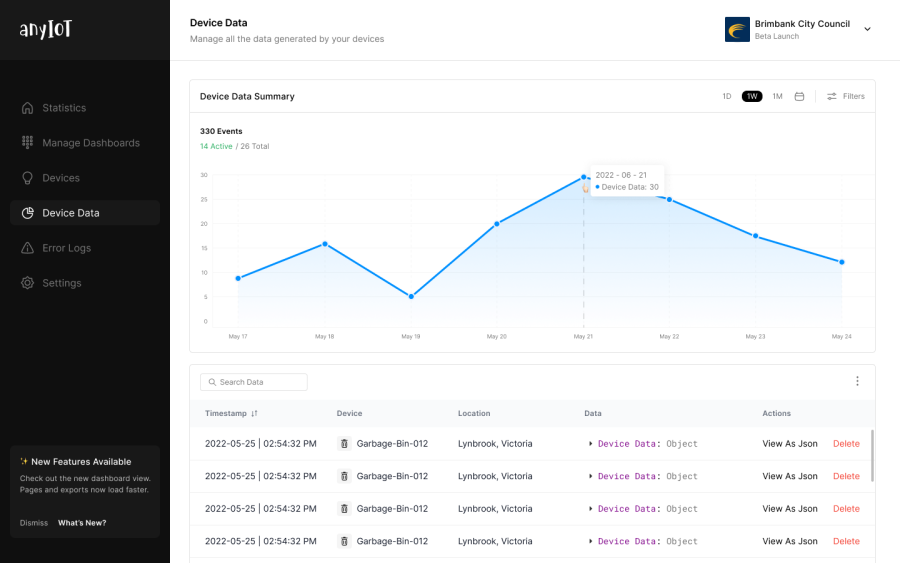Screen dimensions: 900x563
Task: Expand Device Data object in fourth row
Action: 591,541
